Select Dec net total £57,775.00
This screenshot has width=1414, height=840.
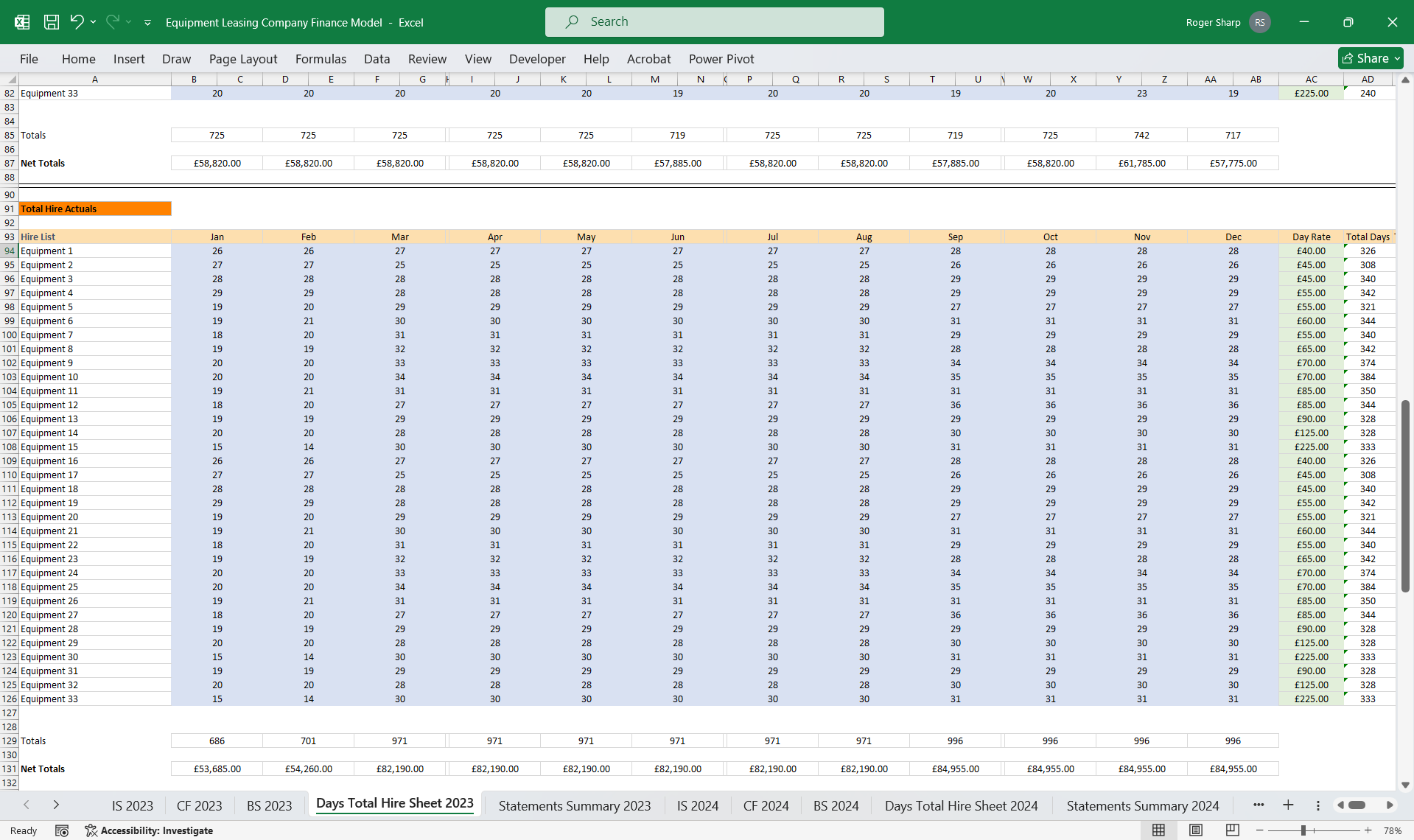point(1233,164)
